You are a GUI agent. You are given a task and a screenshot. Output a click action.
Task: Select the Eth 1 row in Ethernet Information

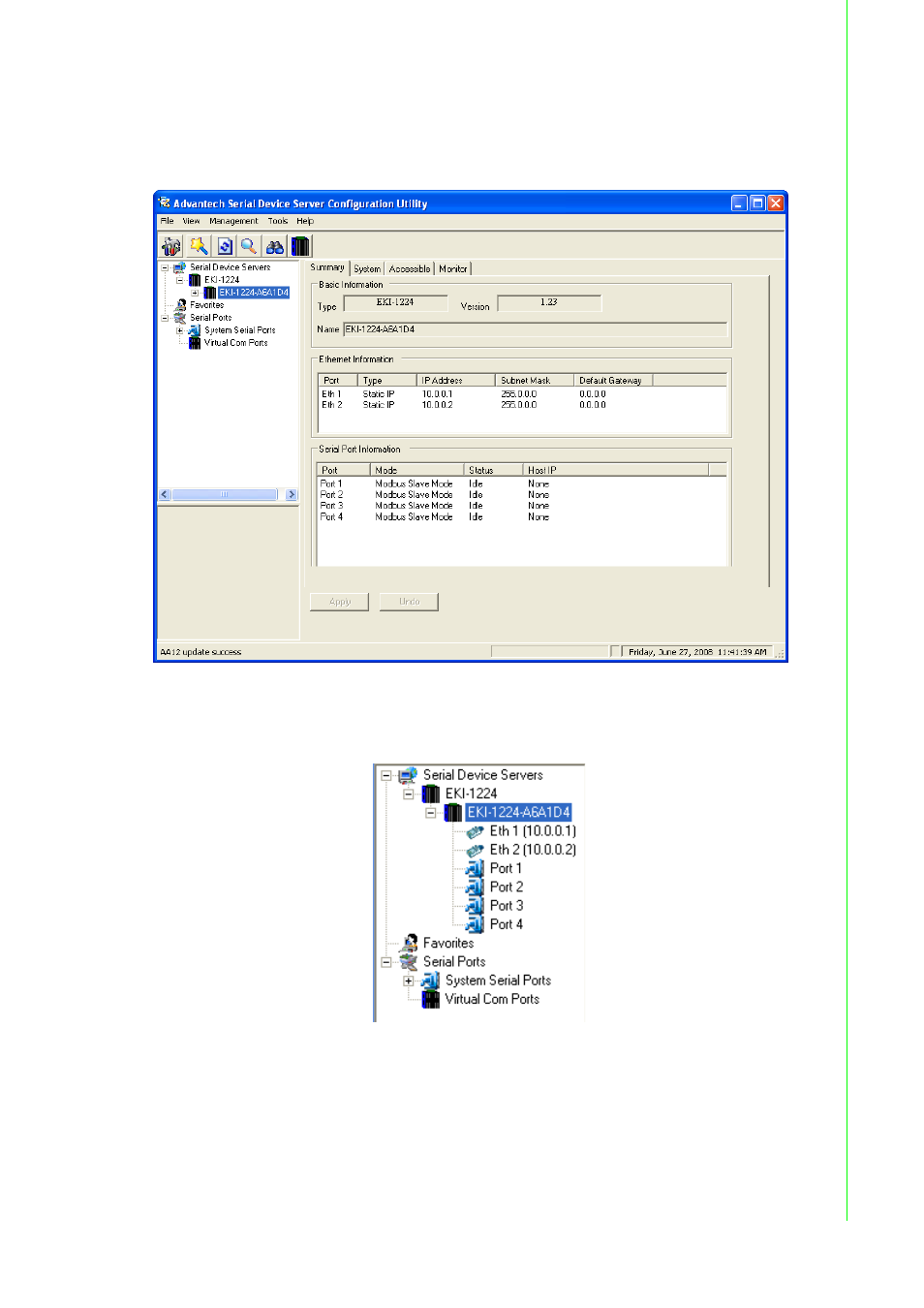click(x=522, y=394)
